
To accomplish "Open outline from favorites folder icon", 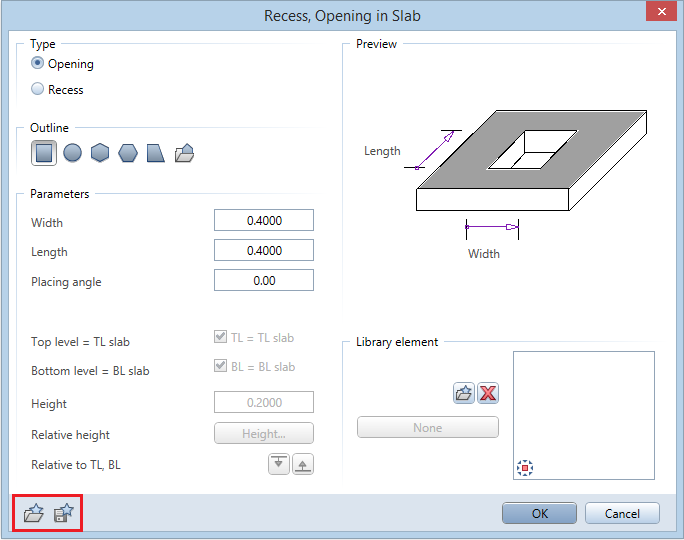I will (x=184, y=153).
